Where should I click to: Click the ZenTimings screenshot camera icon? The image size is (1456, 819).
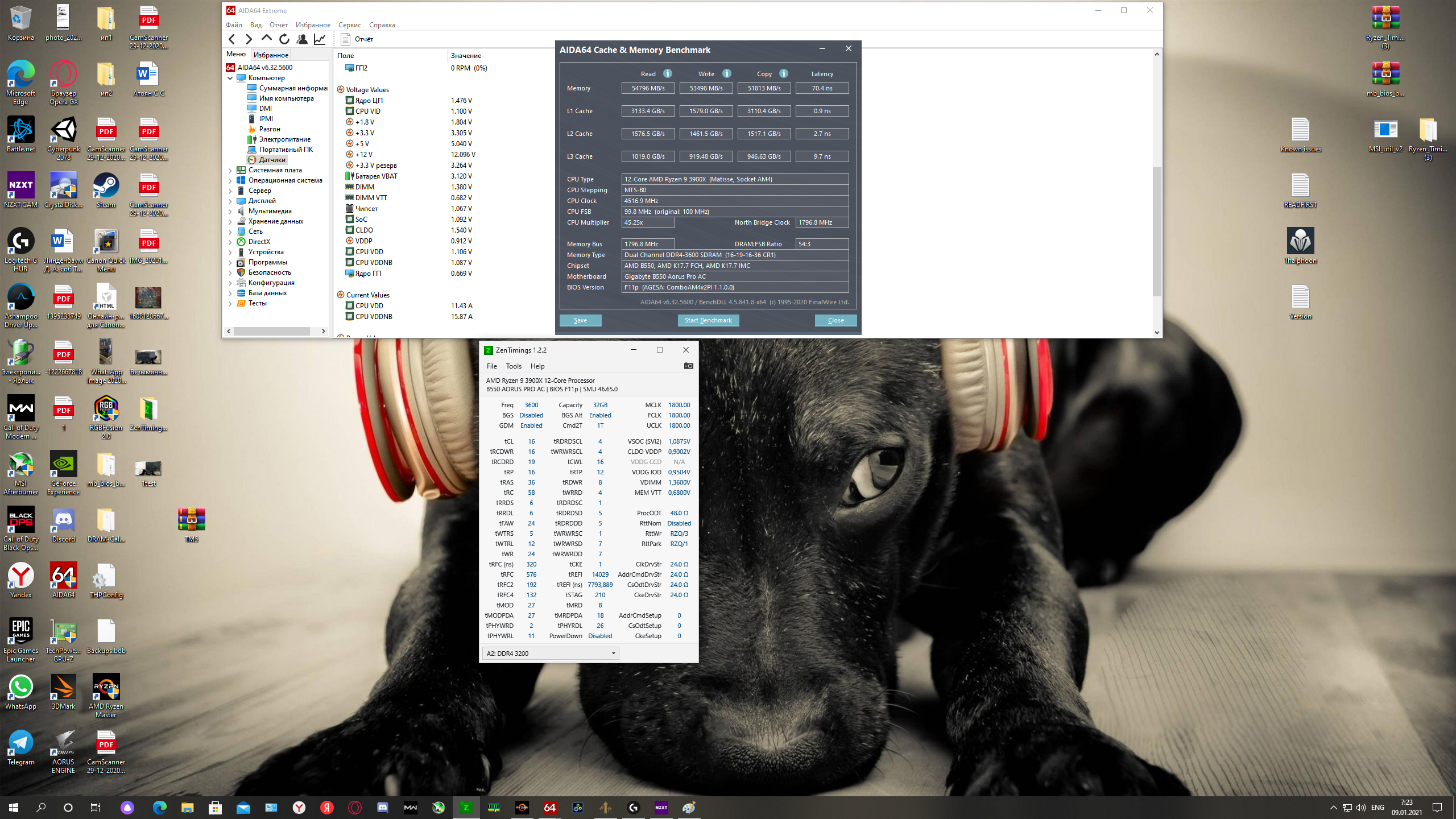(688, 366)
